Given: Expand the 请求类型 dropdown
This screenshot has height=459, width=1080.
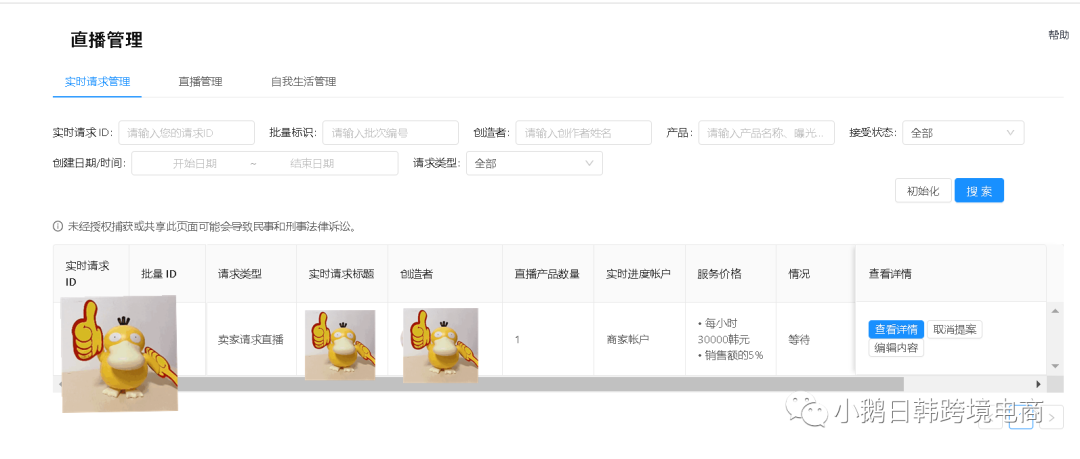Looking at the screenshot, I should 534,163.
